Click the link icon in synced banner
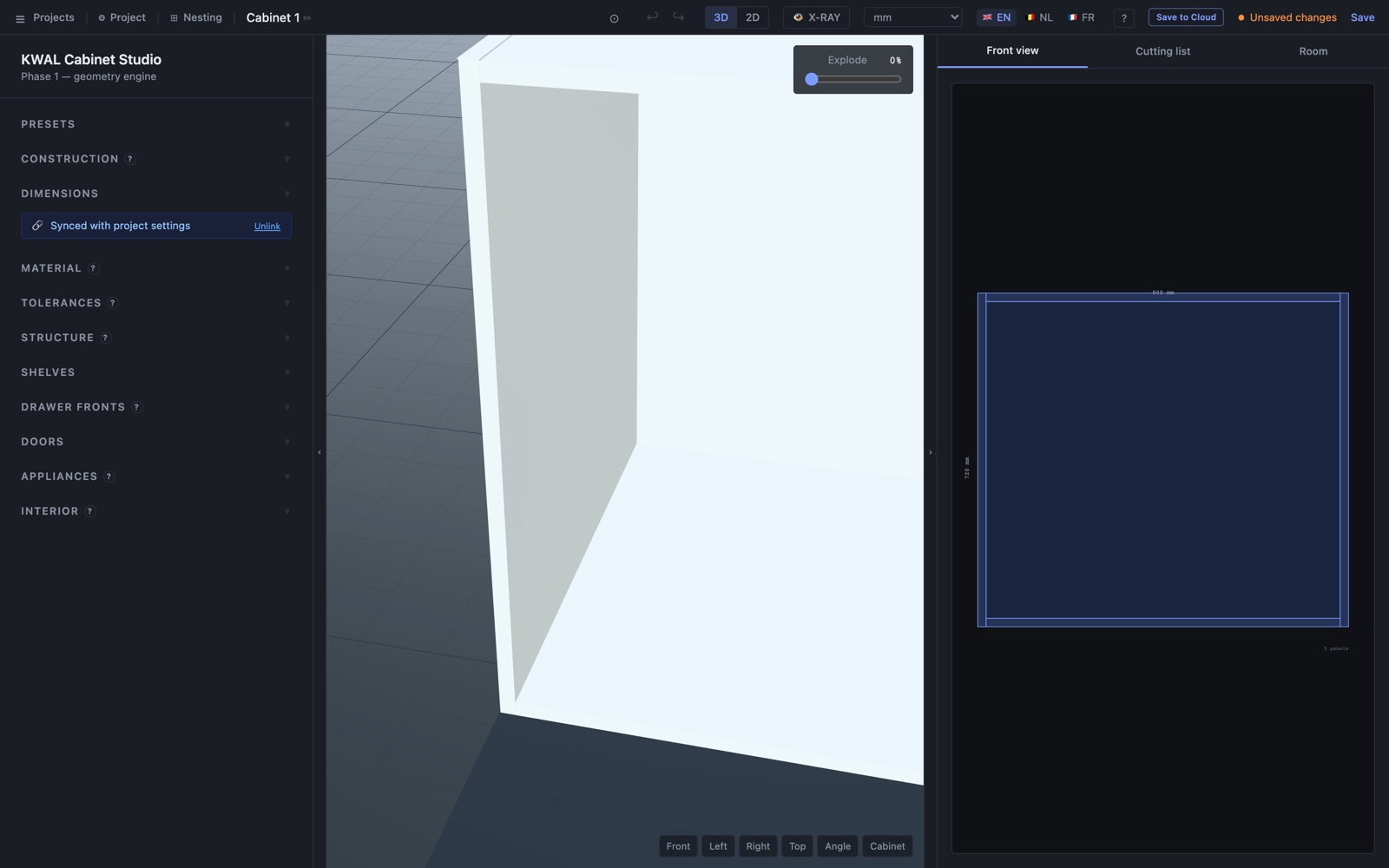This screenshot has width=1389, height=868. 37,226
